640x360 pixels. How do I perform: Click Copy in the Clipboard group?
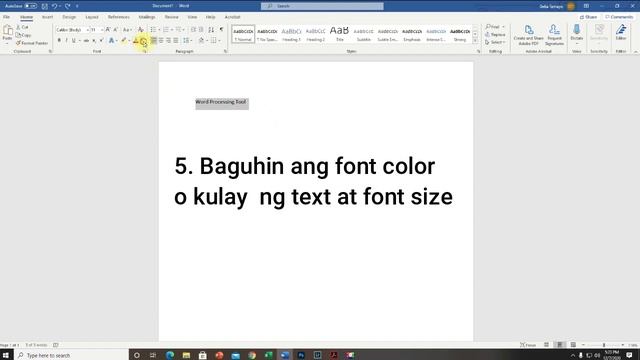point(23,35)
